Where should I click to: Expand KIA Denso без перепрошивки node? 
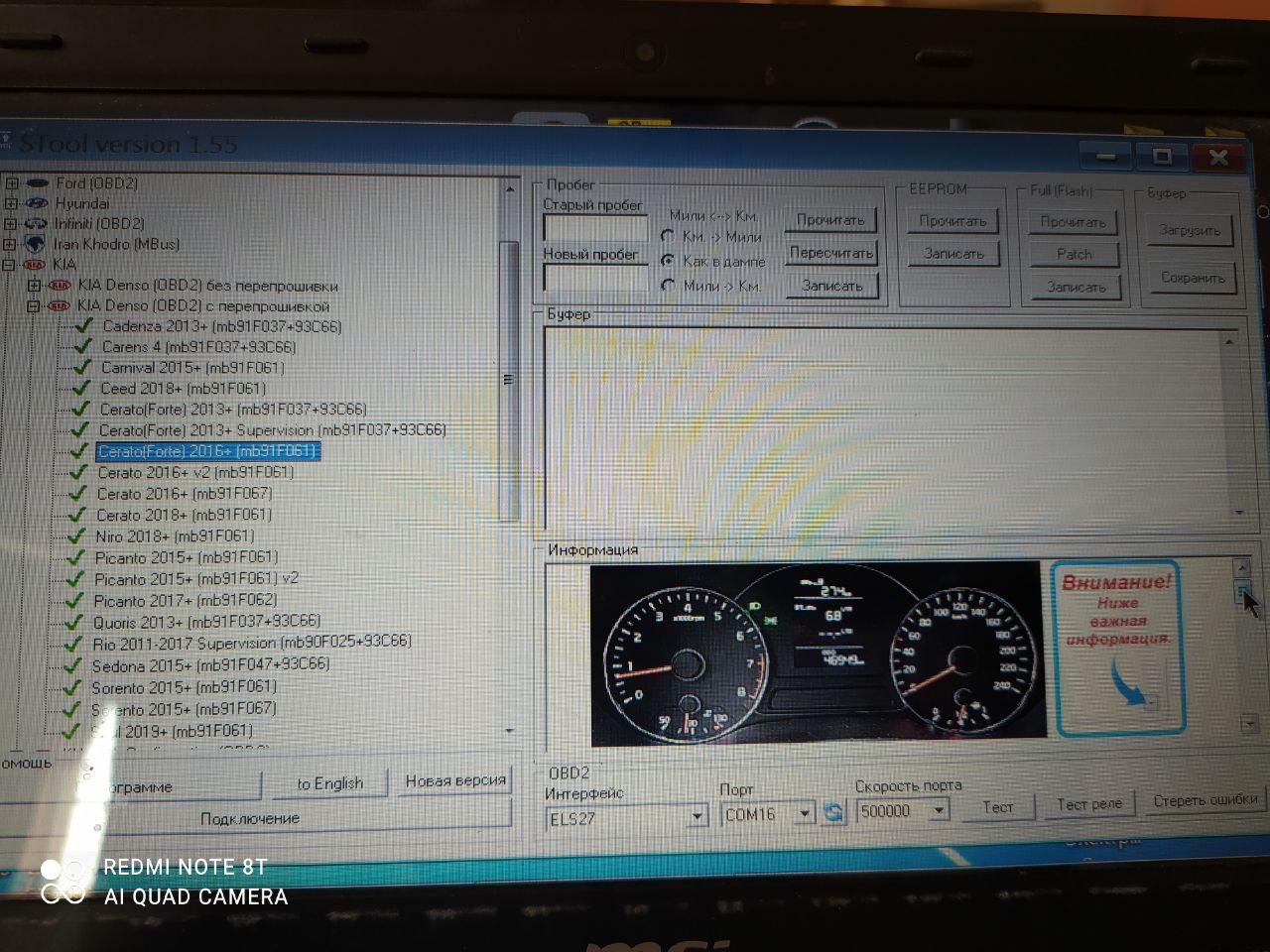point(34,286)
